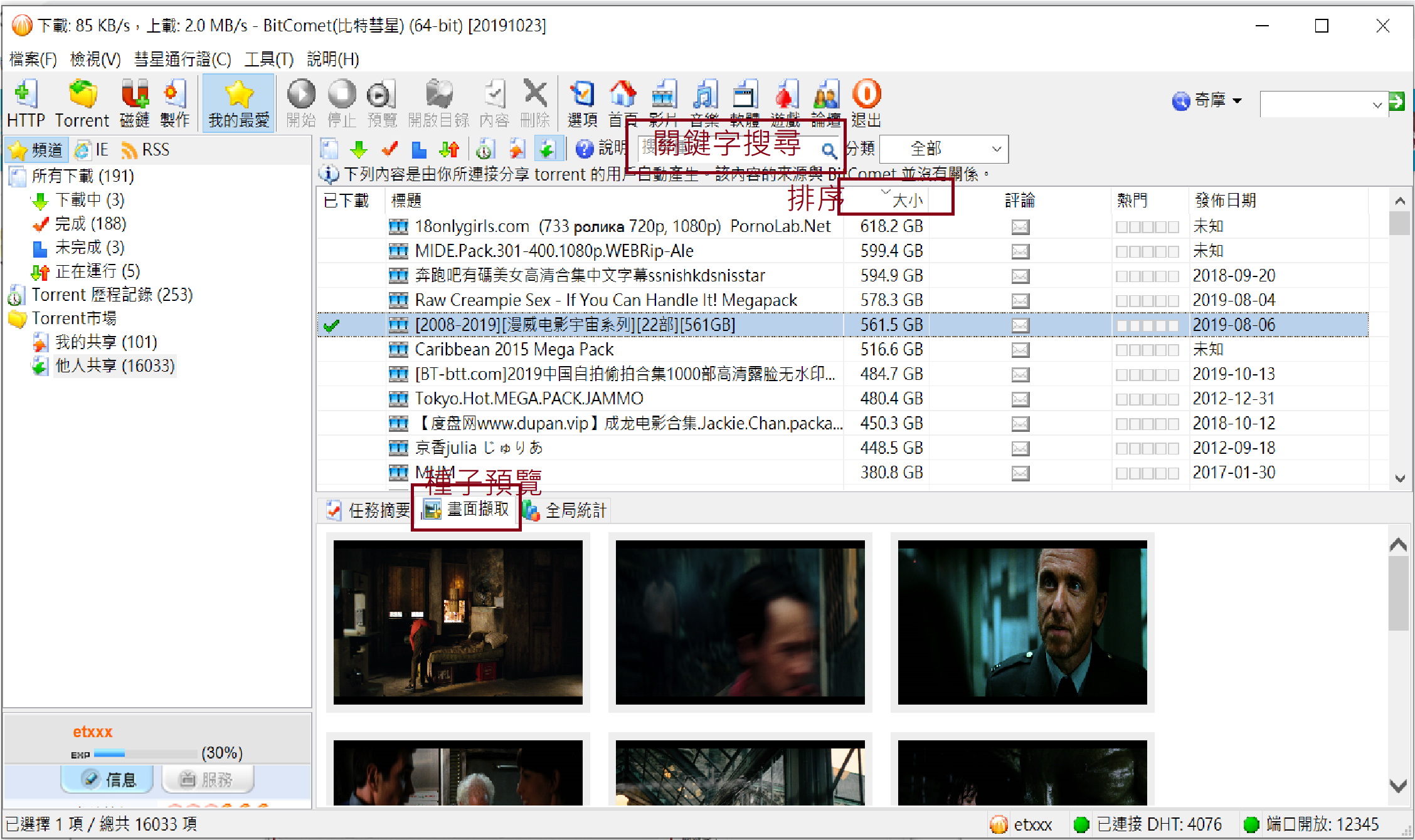Open the Tools (工具) menu

(x=269, y=60)
